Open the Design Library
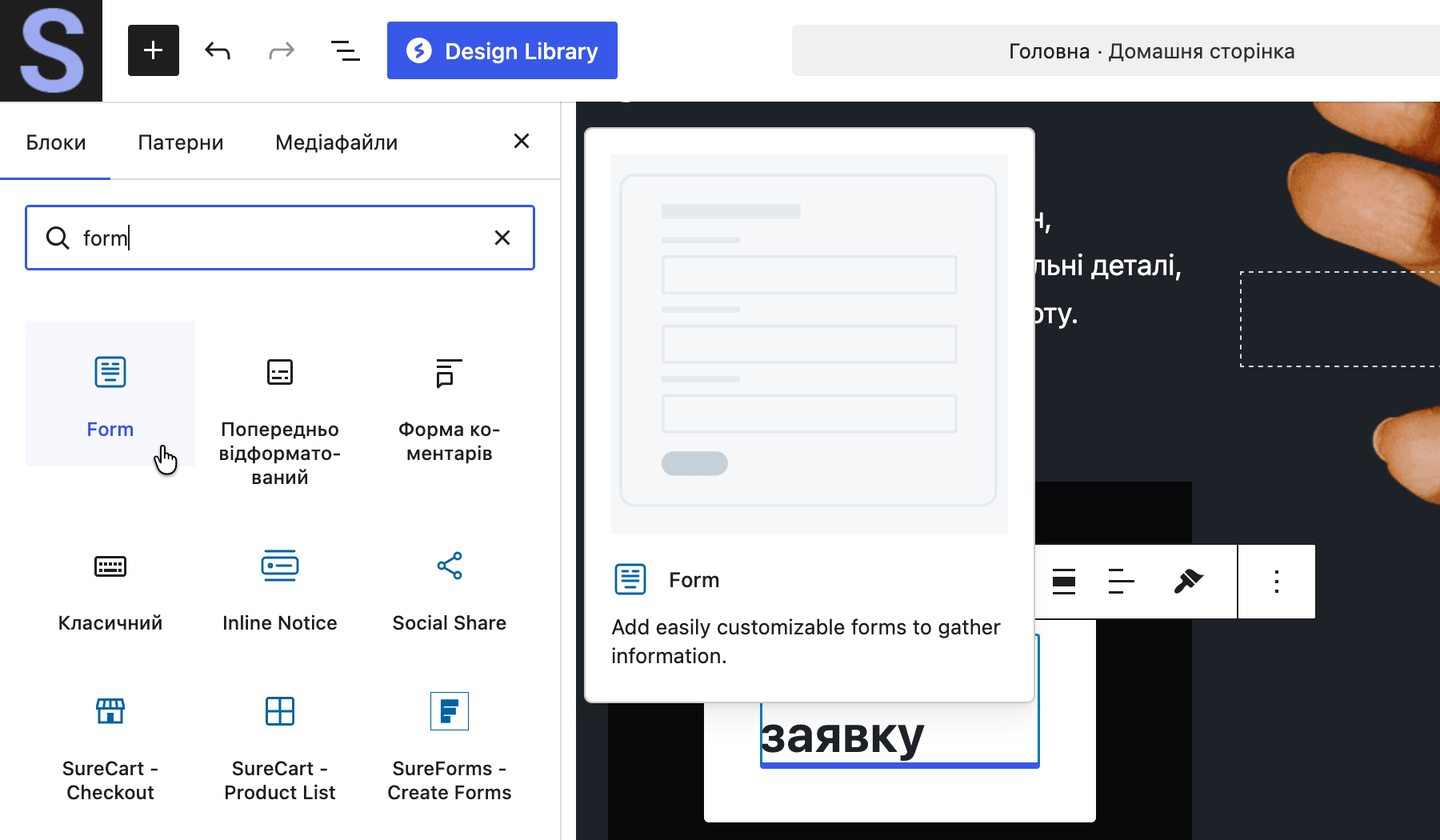The image size is (1440, 840). [x=502, y=50]
